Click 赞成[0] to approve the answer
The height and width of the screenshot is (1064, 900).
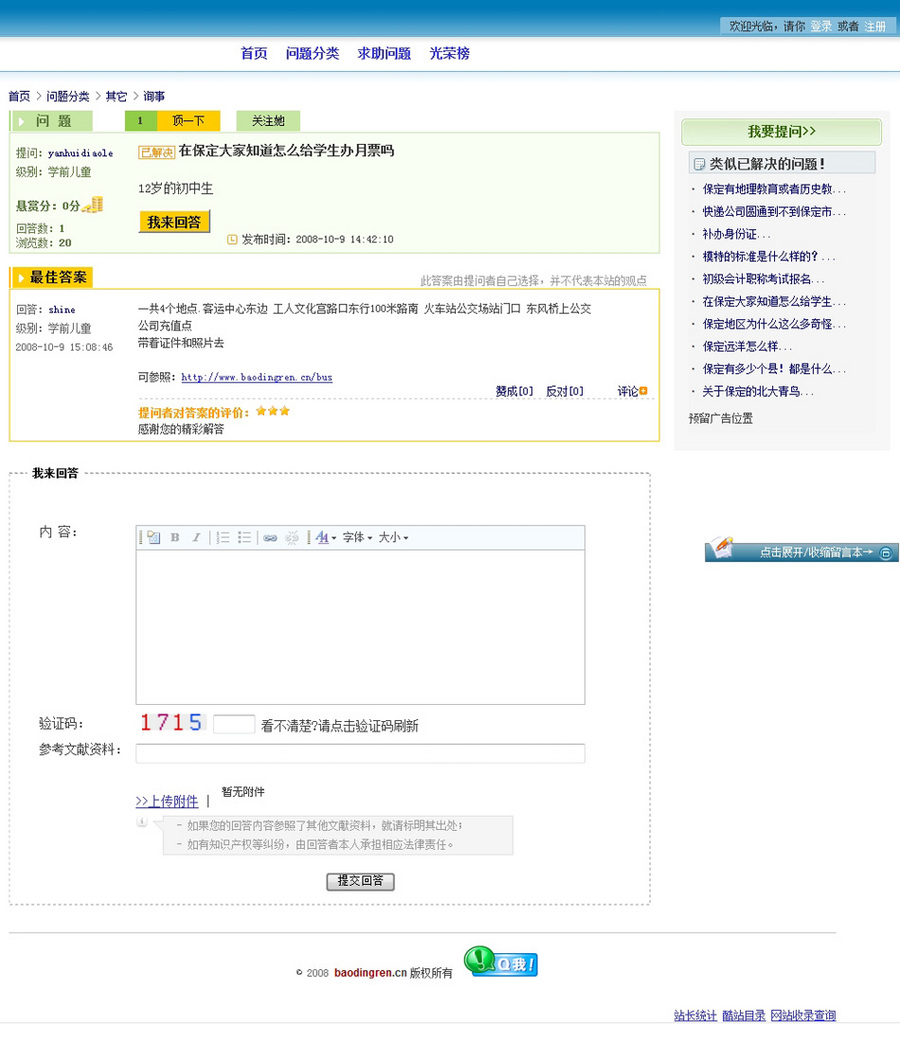tap(514, 392)
